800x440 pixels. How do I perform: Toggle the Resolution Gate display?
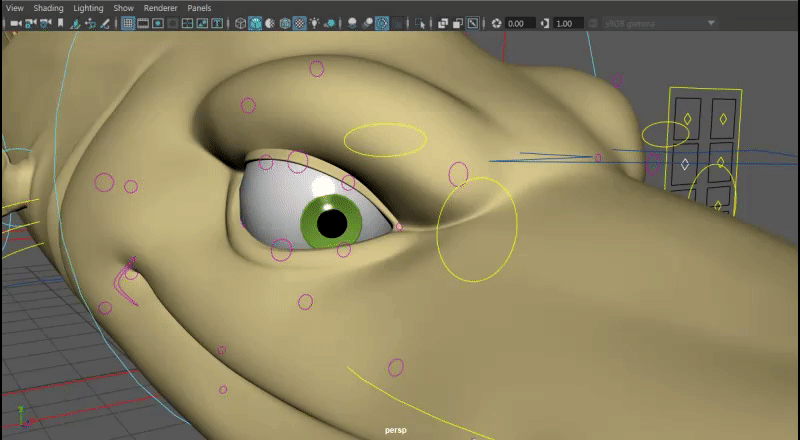[x=158, y=23]
